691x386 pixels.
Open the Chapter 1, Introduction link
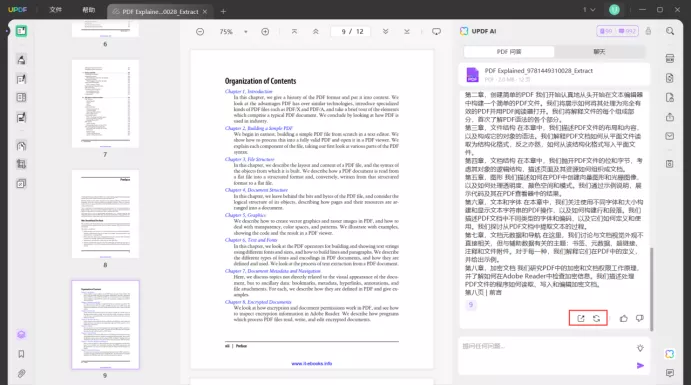249,91
